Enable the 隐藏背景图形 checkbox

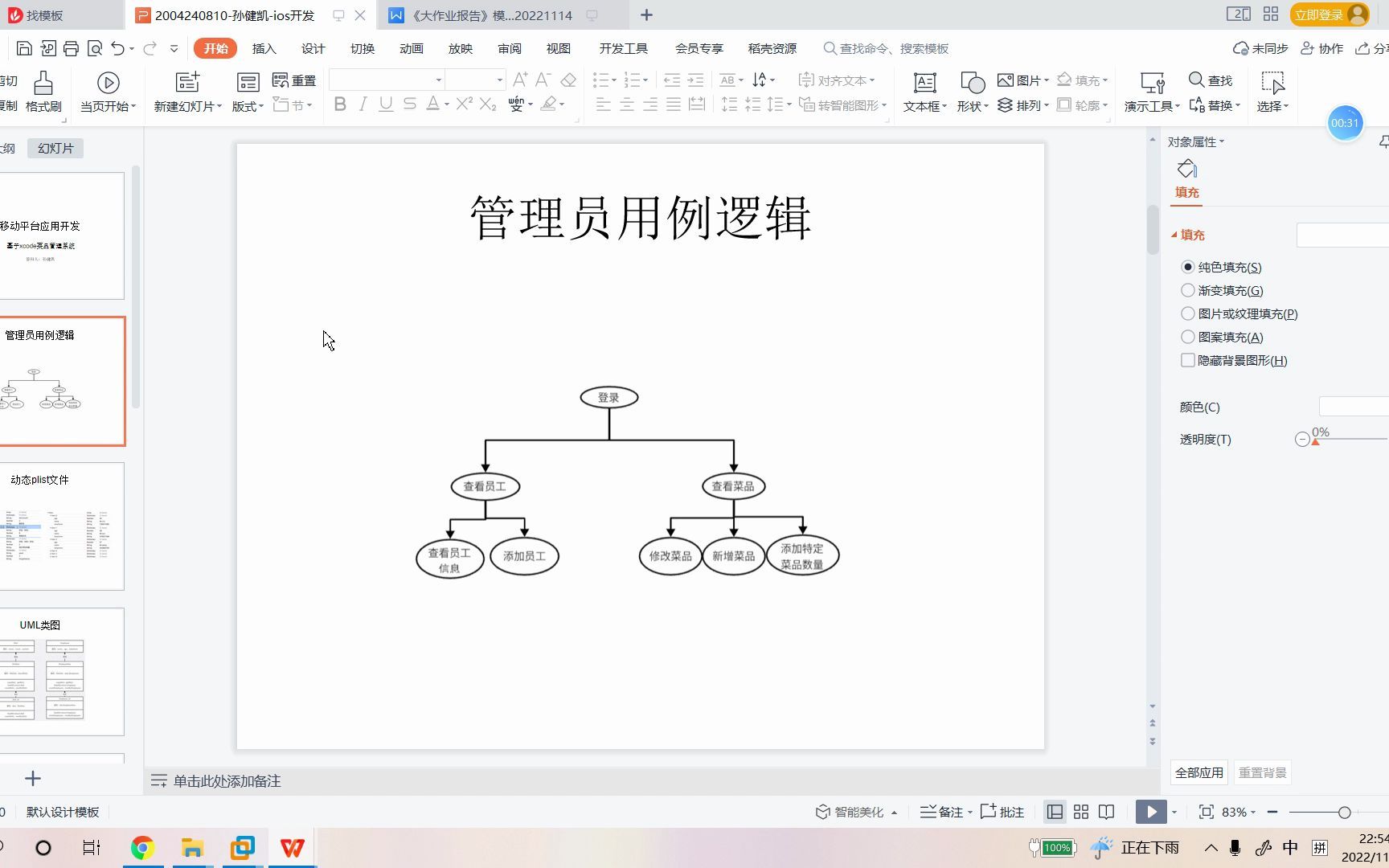[x=1188, y=360]
